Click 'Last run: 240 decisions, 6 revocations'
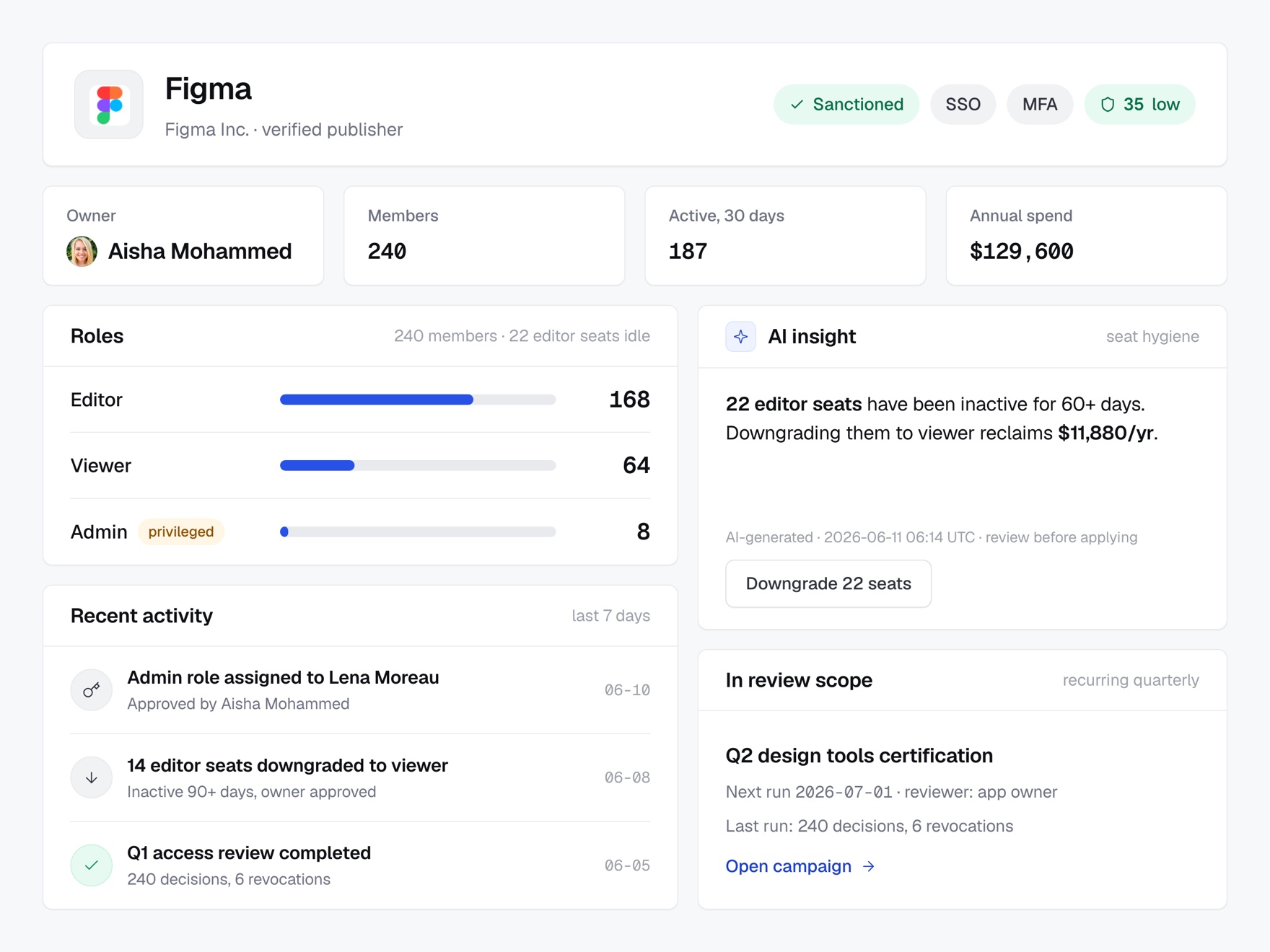The width and height of the screenshot is (1270, 952). 870,827
